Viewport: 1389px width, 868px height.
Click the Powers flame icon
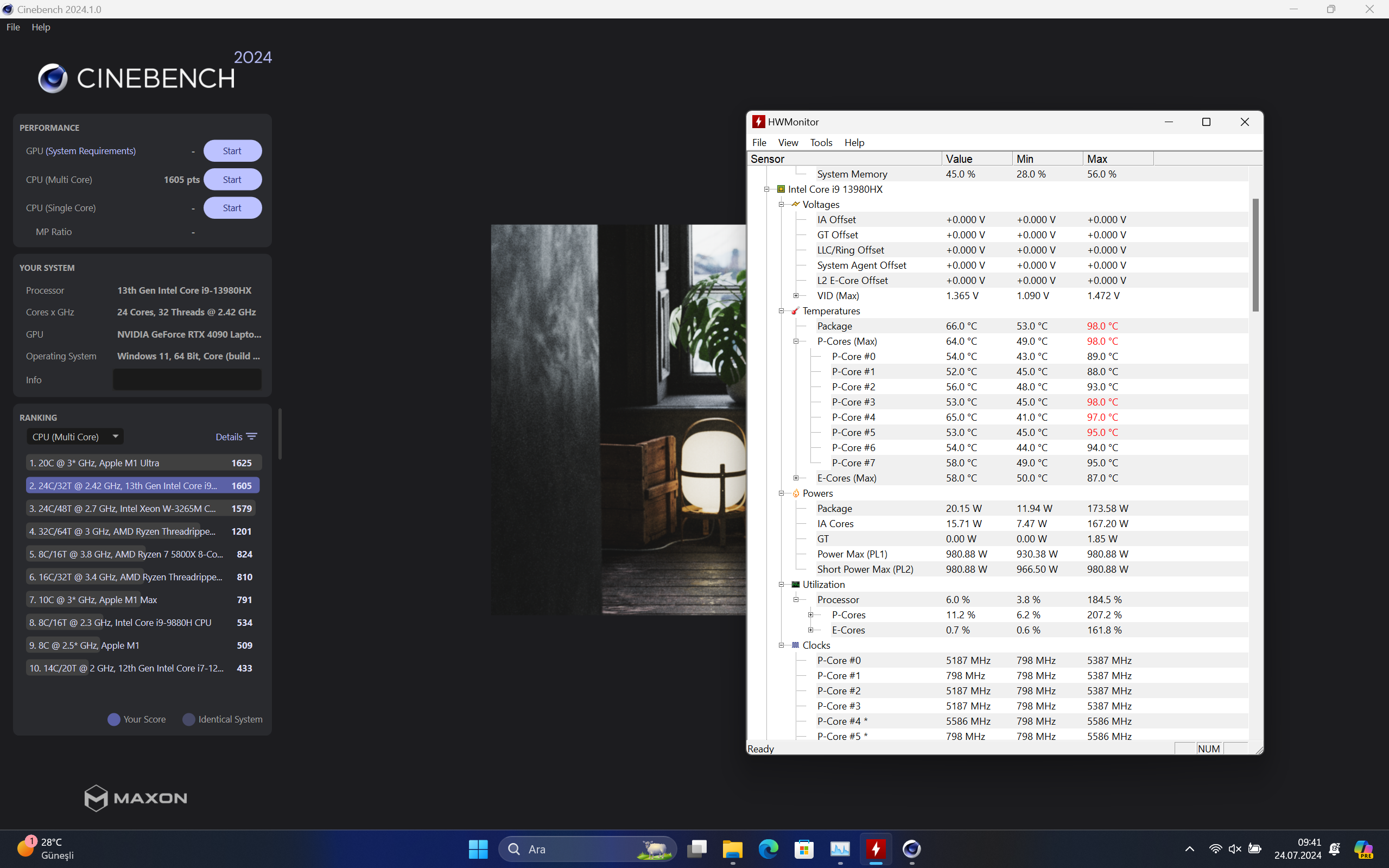click(796, 493)
